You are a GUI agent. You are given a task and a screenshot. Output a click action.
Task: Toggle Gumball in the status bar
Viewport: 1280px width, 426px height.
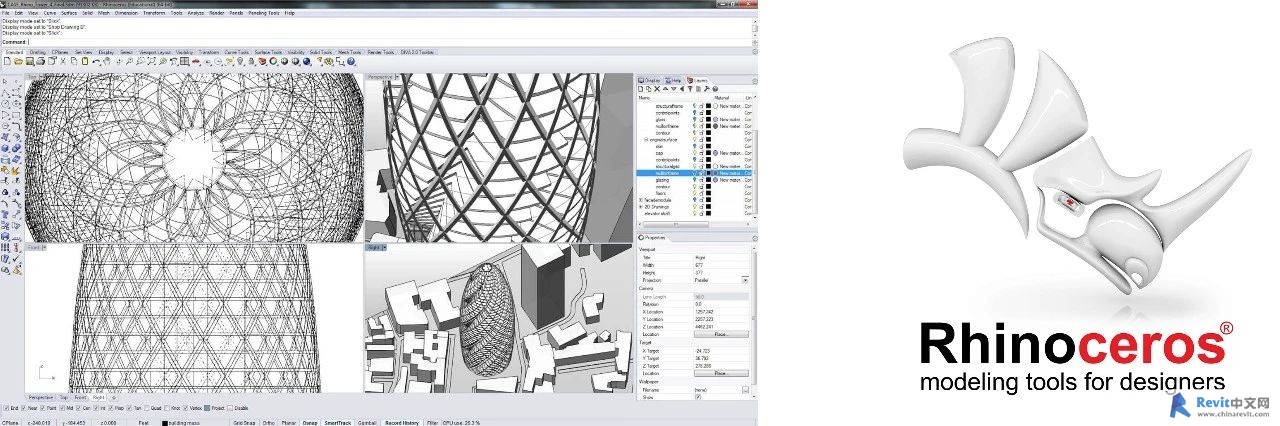click(x=366, y=423)
